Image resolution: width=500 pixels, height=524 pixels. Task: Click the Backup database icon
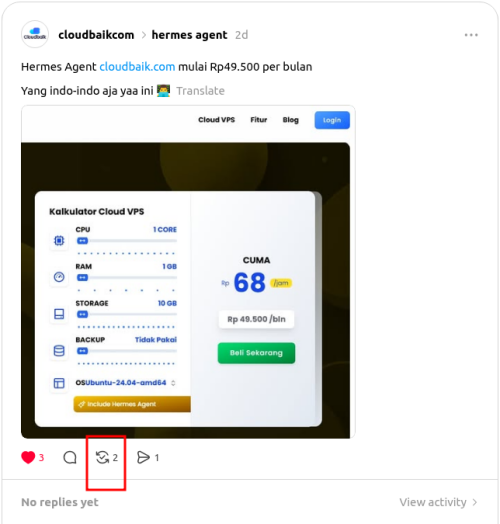(59, 351)
